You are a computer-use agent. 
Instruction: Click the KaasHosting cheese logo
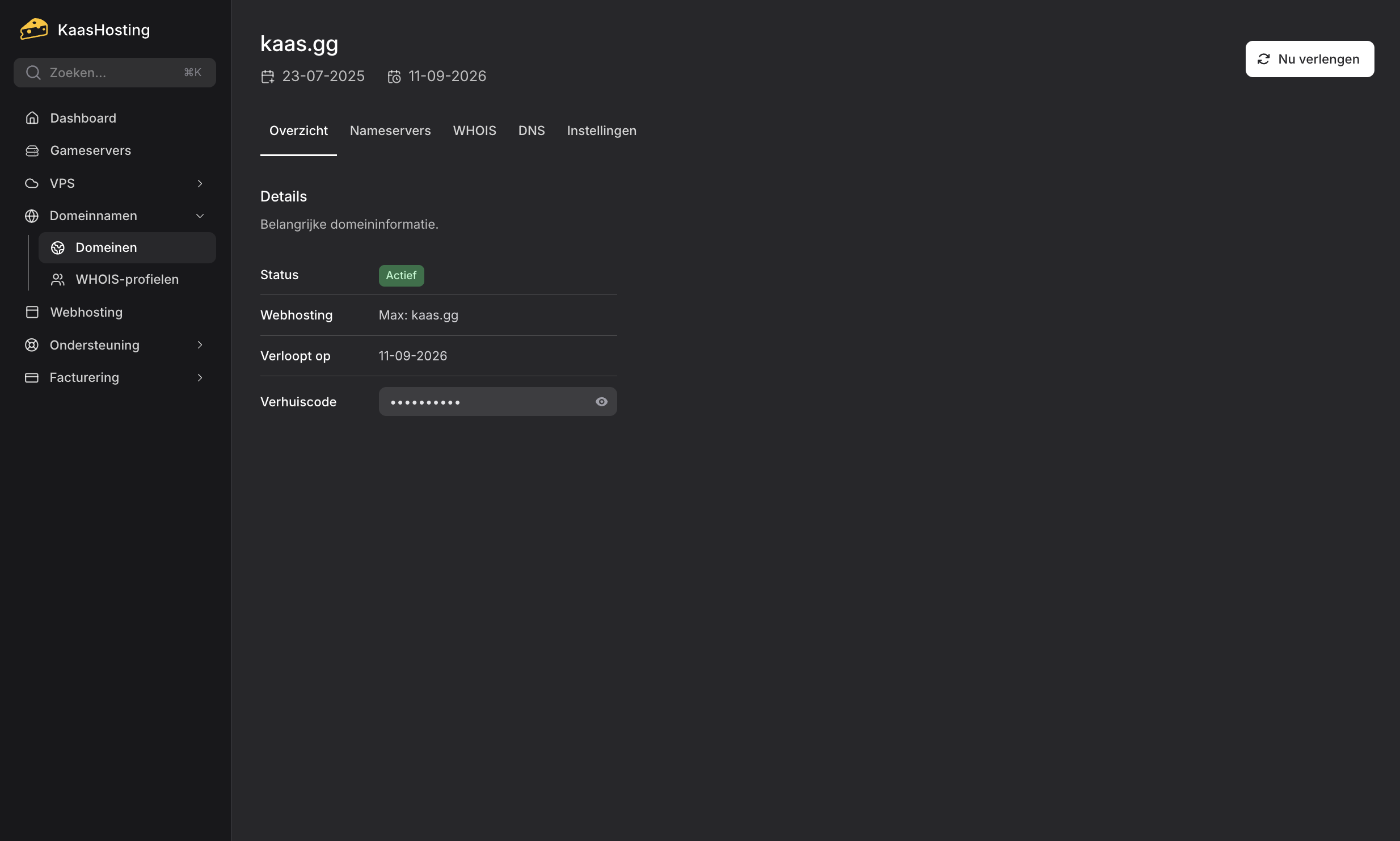point(33,28)
